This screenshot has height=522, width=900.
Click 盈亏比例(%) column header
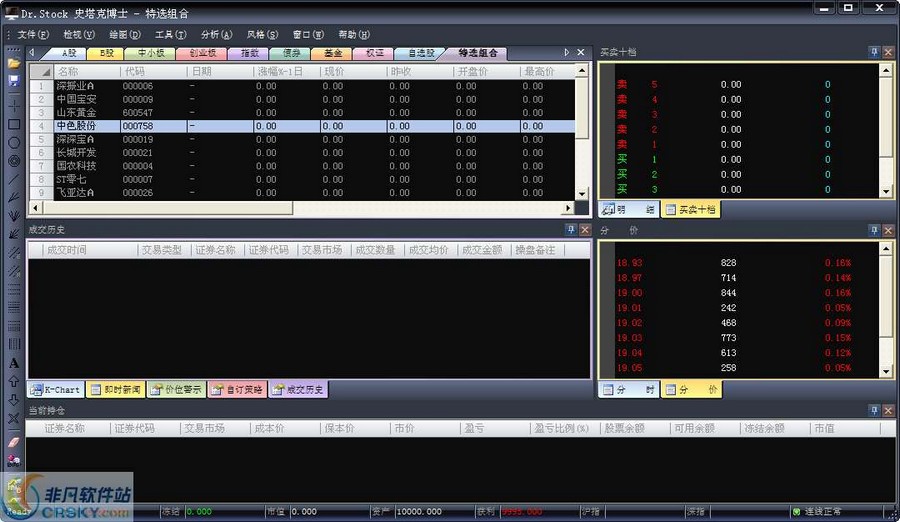click(x=565, y=428)
